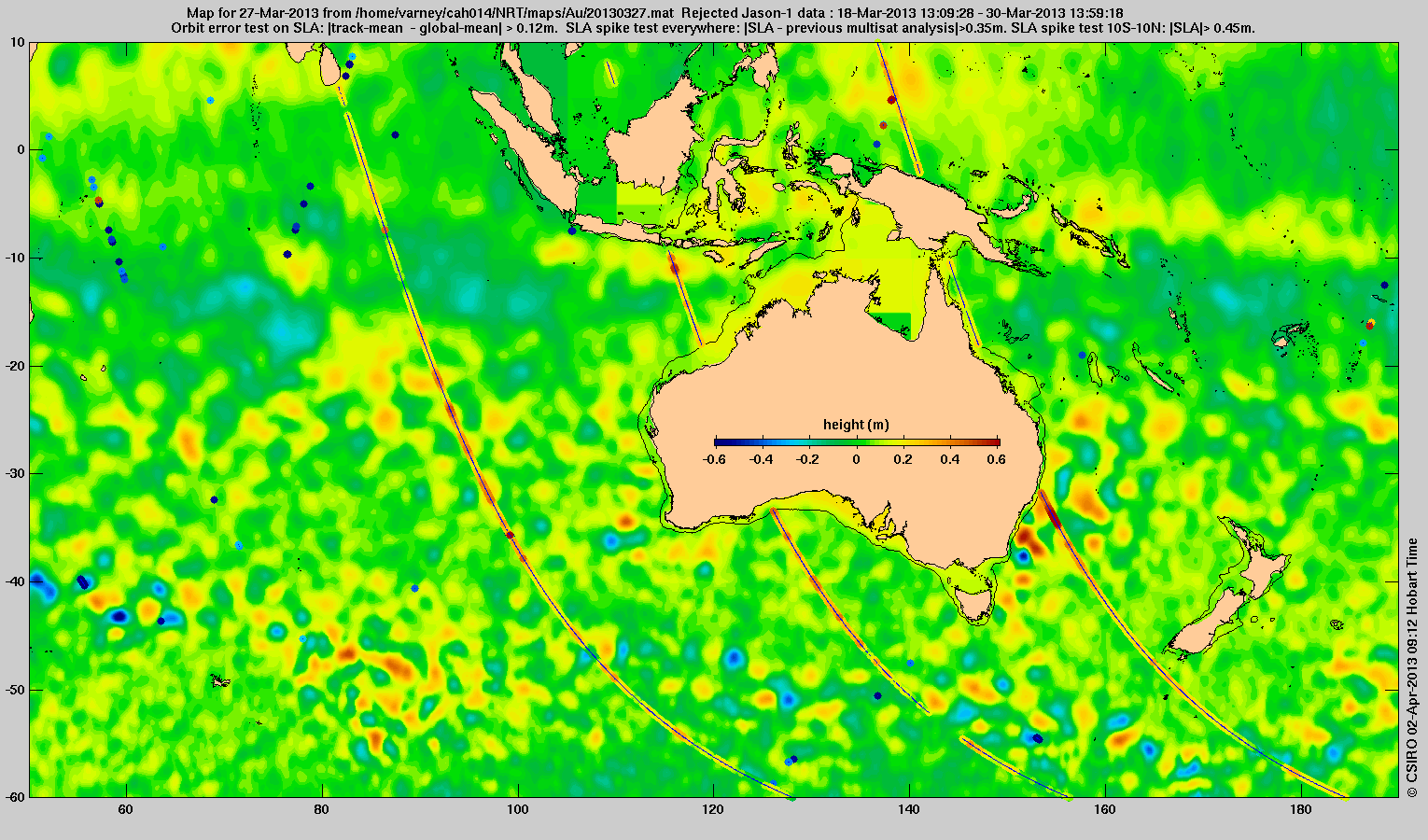This screenshot has width=1428, height=840.
Task: Click the longitude axis label 80
Action: point(321,809)
